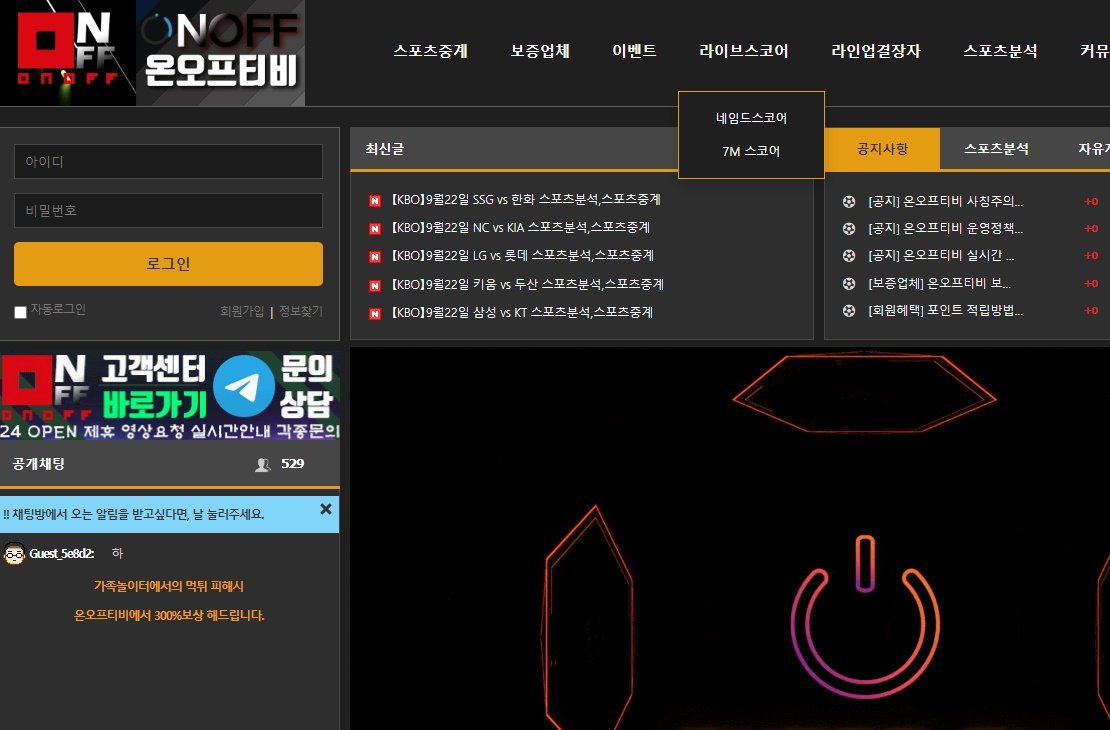Open the 회원가입 link
Image resolution: width=1110 pixels, height=730 pixels.
242,312
